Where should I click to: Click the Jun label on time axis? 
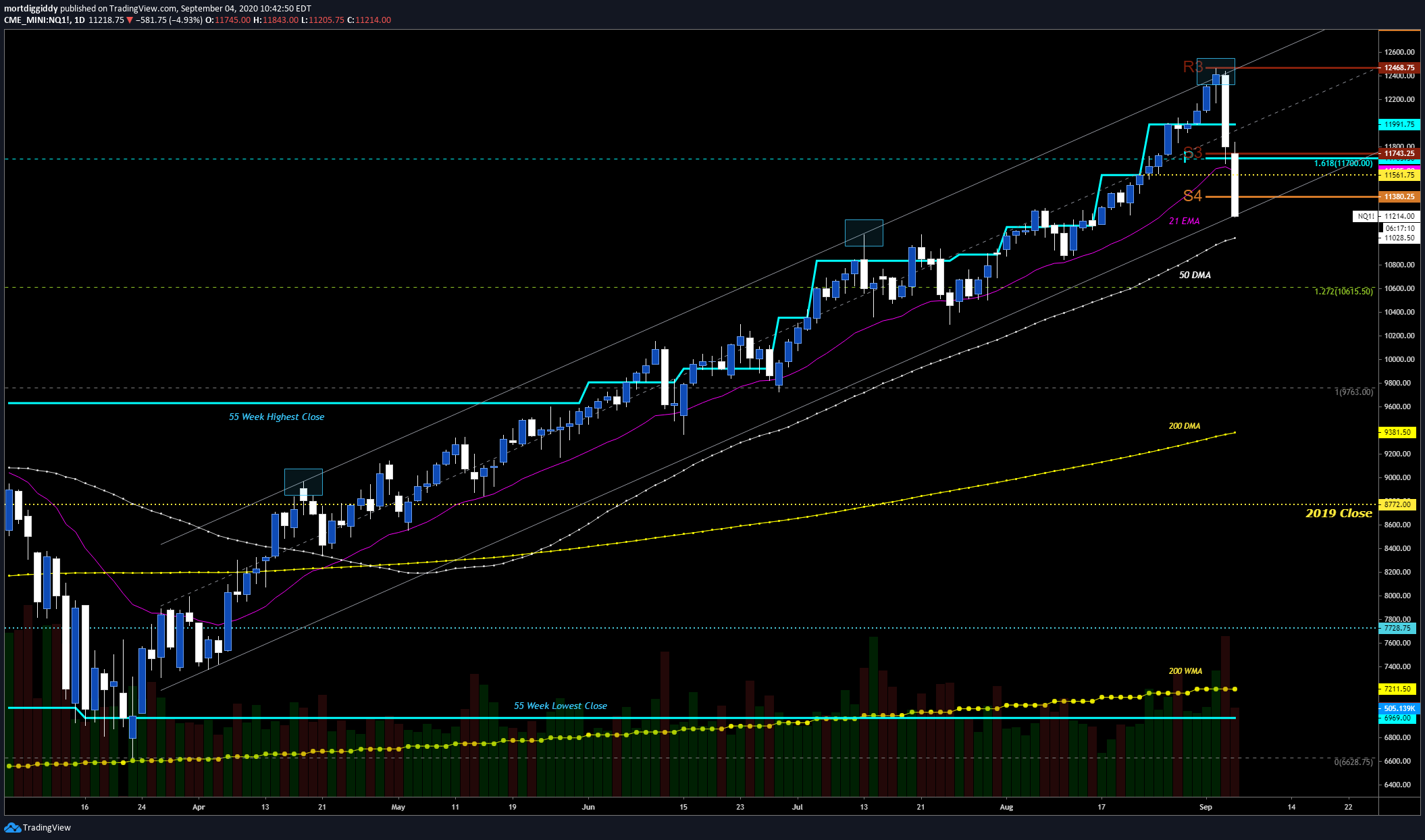(589, 807)
